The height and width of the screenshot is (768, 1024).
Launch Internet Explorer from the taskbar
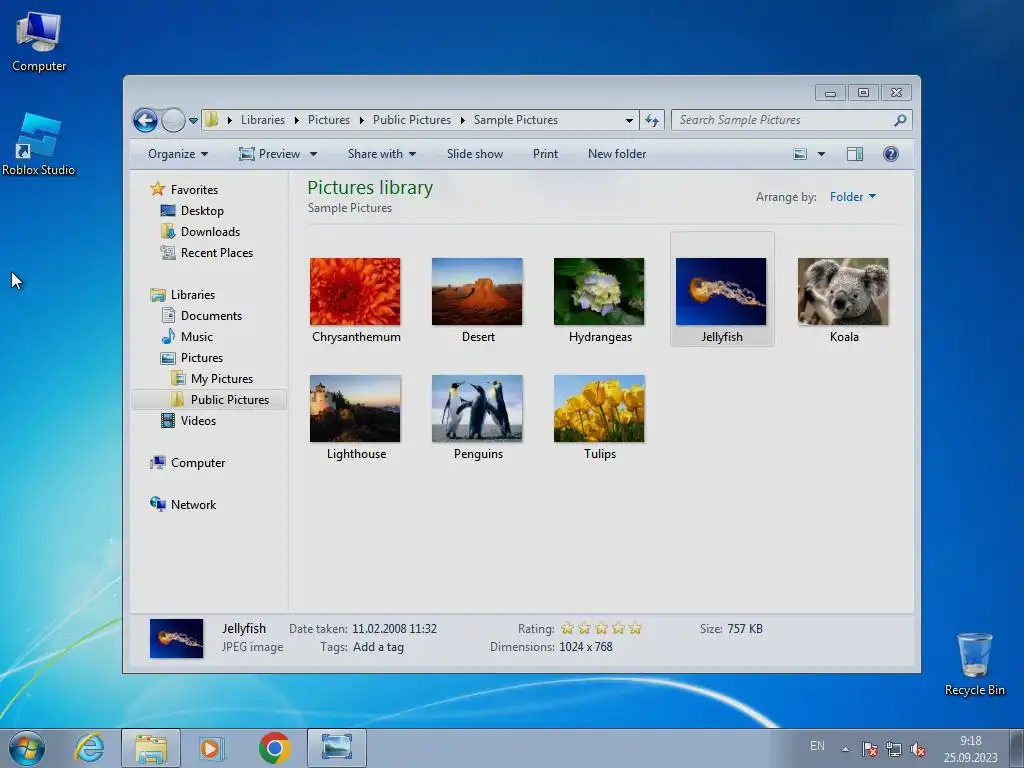(x=89, y=748)
